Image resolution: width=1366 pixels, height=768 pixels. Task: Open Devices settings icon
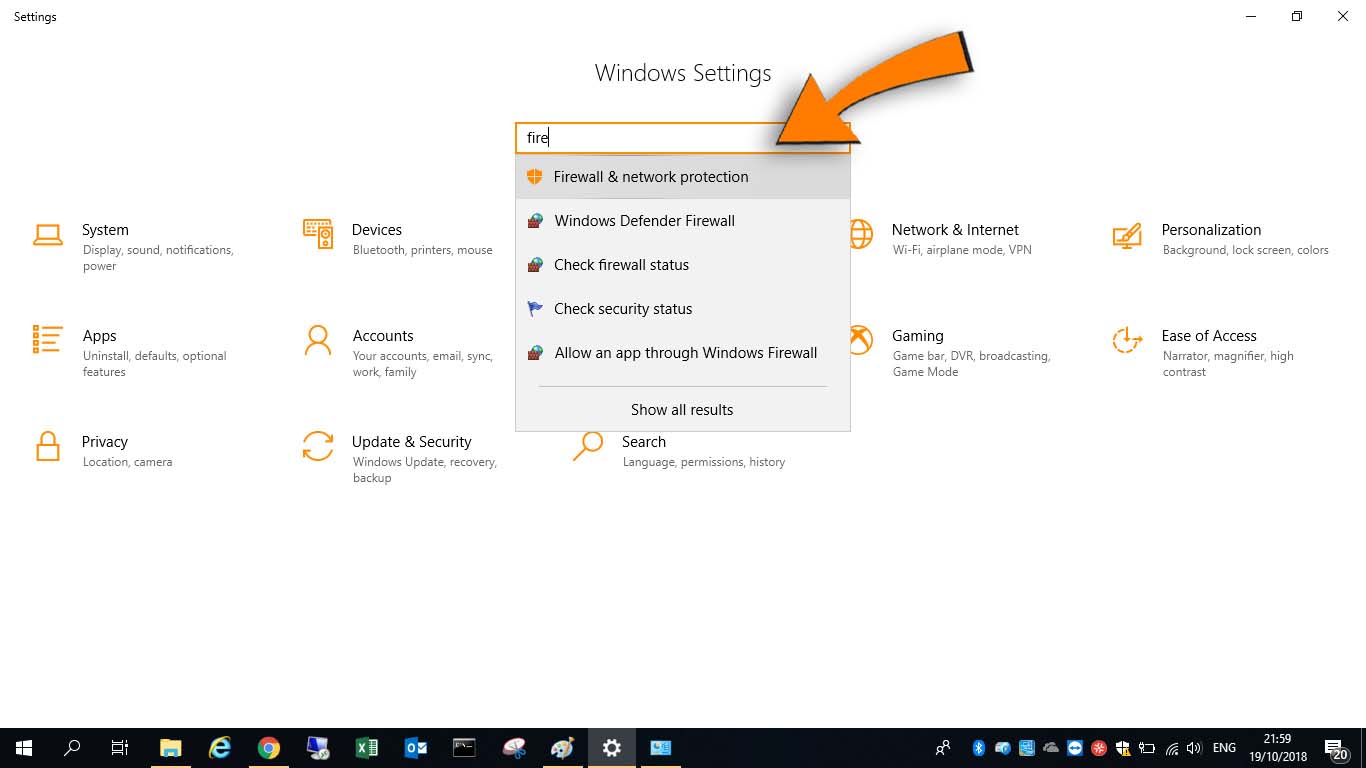(318, 235)
